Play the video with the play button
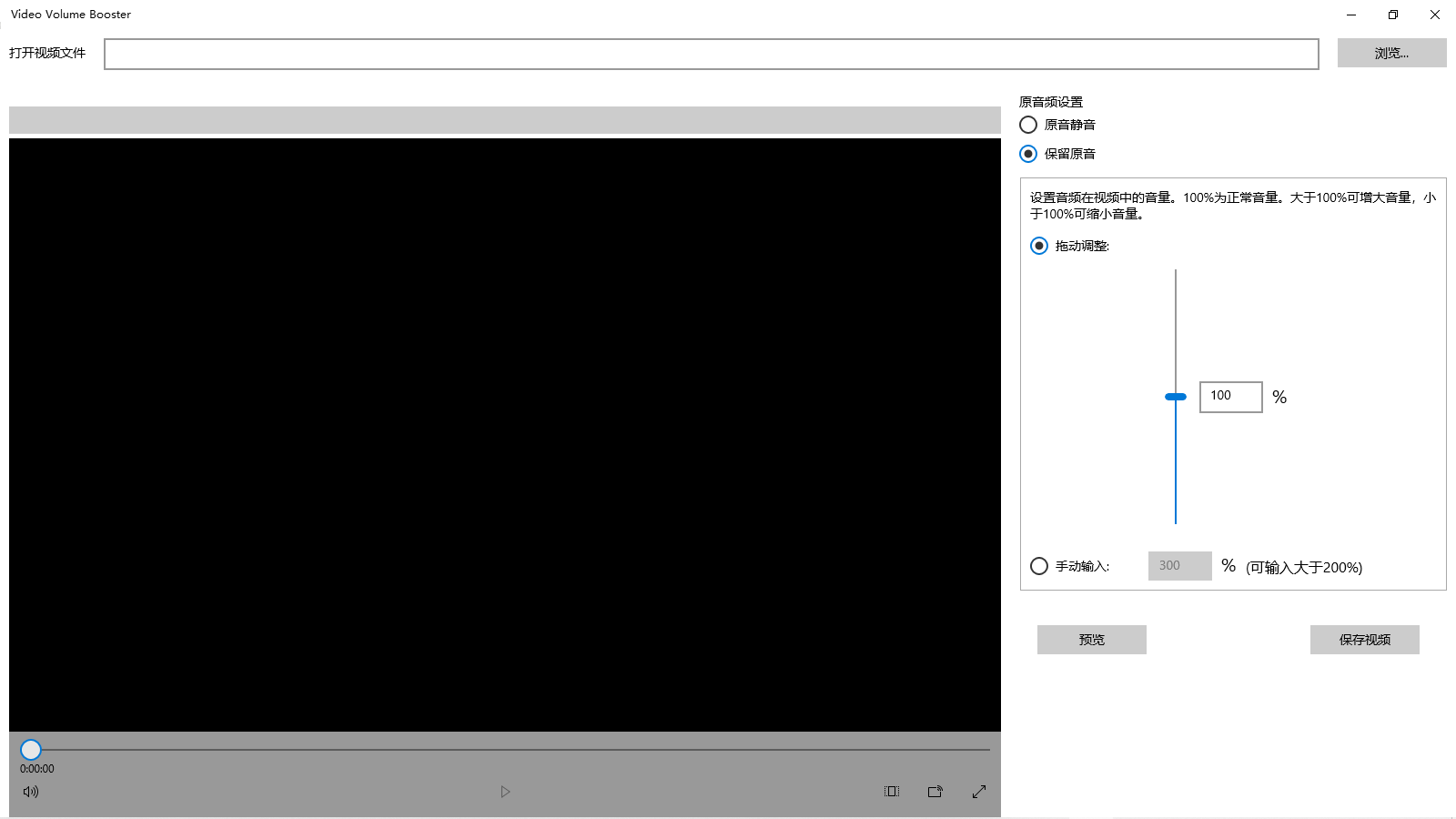The height and width of the screenshot is (819, 1456). (505, 792)
